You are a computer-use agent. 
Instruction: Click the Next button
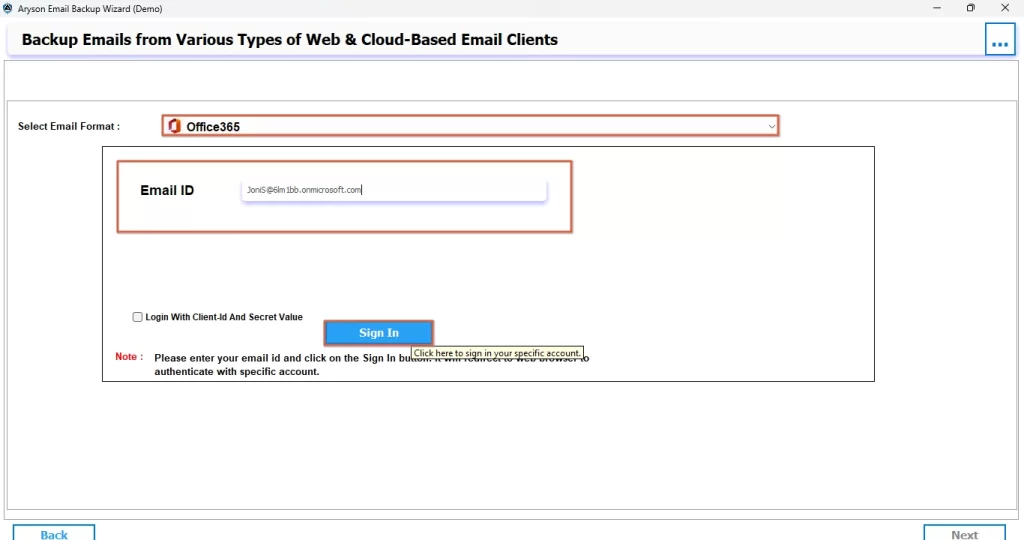(964, 533)
